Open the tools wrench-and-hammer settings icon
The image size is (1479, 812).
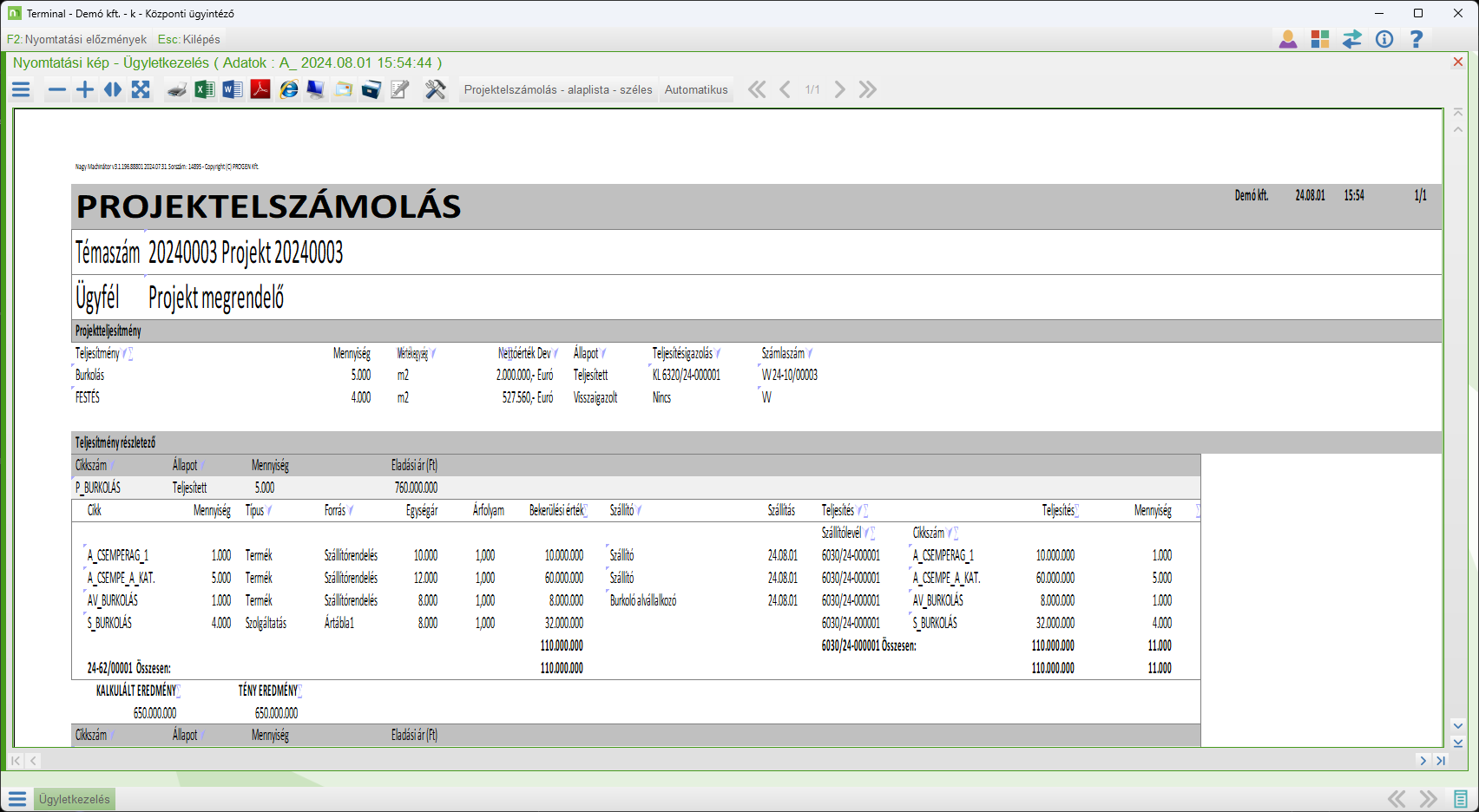click(435, 89)
